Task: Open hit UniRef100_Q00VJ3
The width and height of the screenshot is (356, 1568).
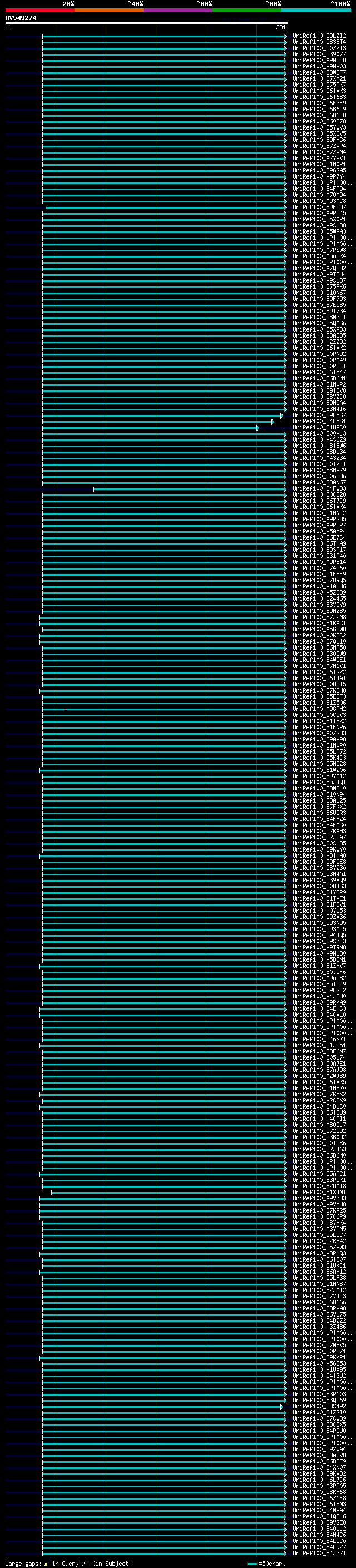Action: click(x=319, y=433)
